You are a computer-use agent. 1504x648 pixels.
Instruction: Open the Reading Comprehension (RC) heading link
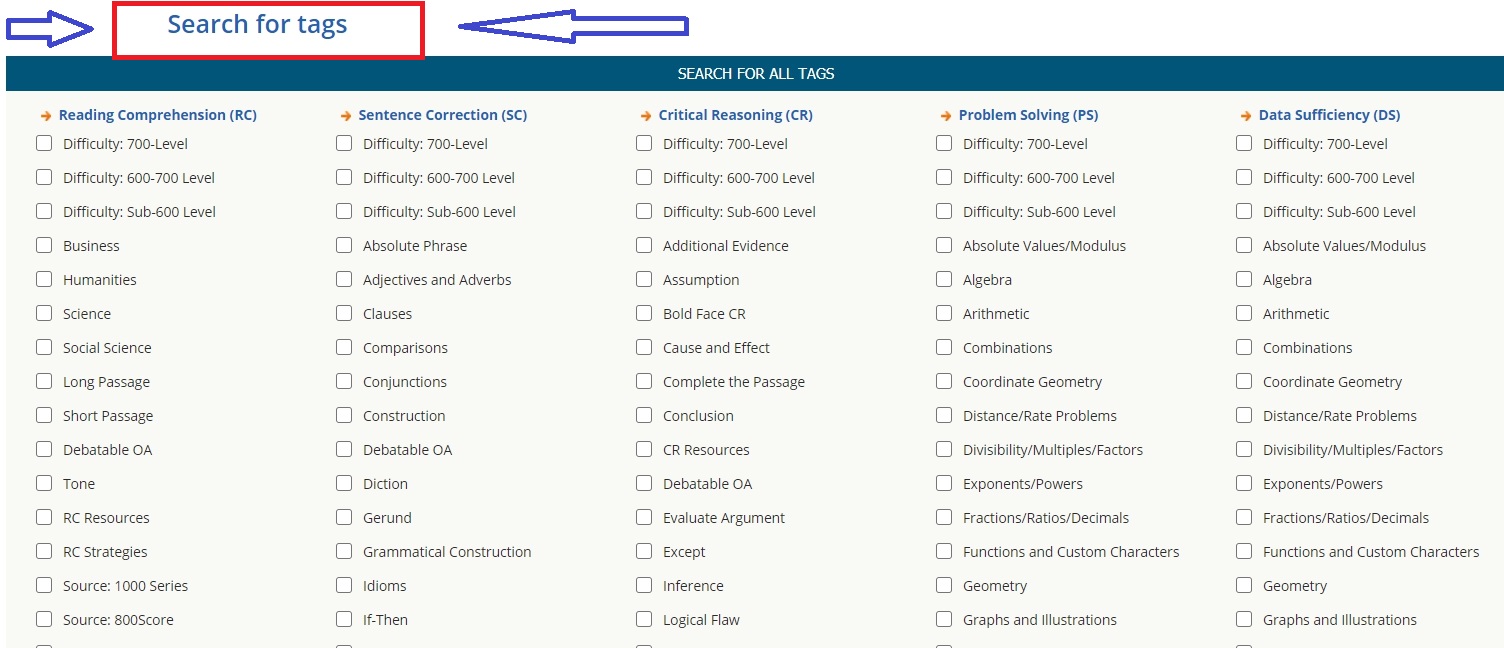click(x=158, y=115)
